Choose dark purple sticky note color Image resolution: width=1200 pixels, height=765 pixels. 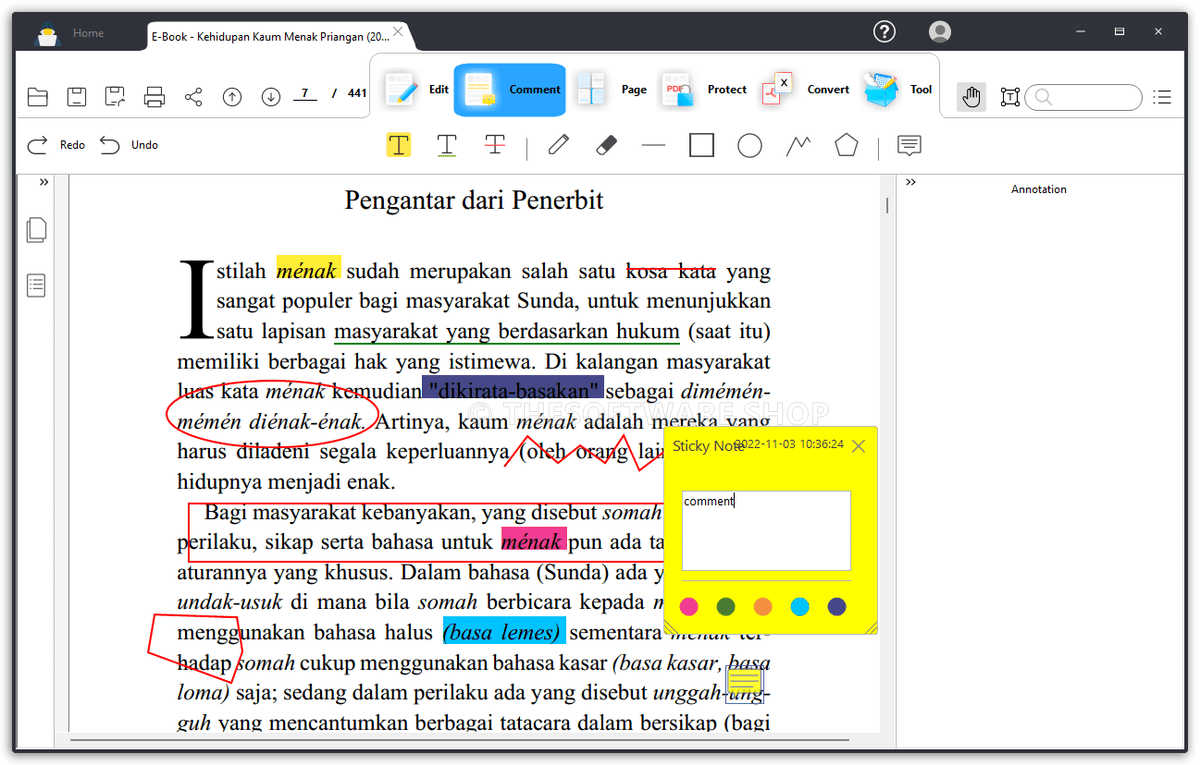[x=837, y=606]
